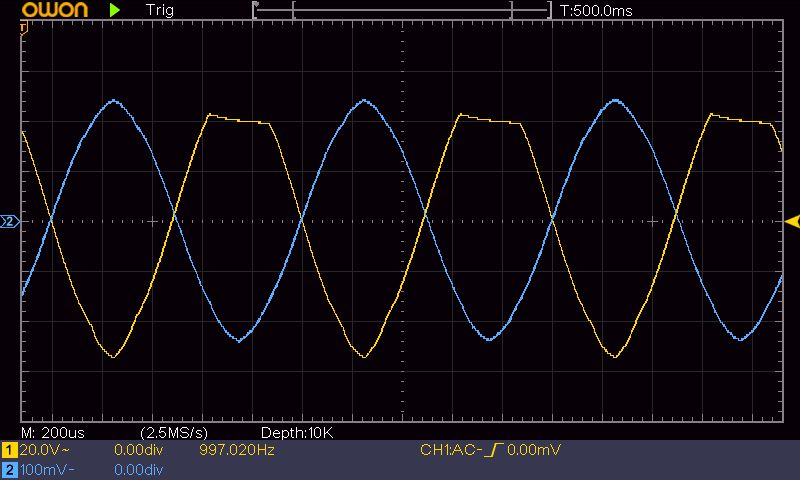Click the CH1:AC trigger source readout
The image size is (800, 480).
pyautogui.click(x=451, y=449)
